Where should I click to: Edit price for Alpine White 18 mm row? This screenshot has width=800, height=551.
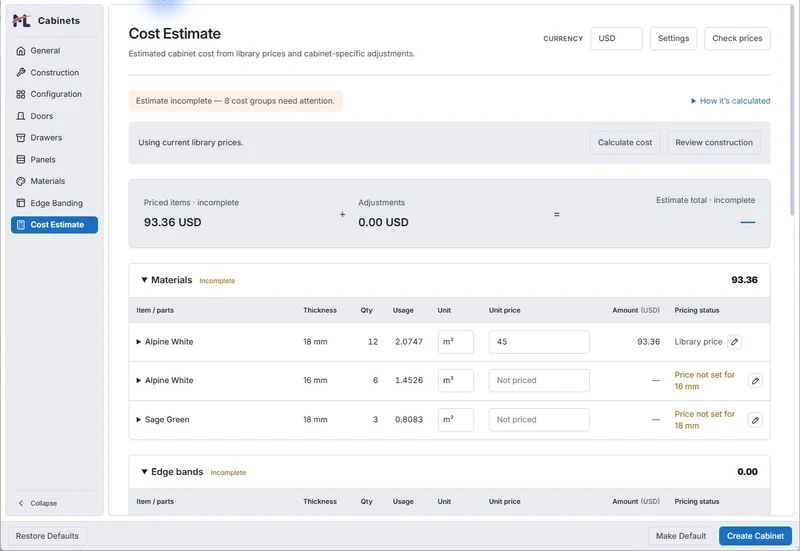[x=734, y=342]
